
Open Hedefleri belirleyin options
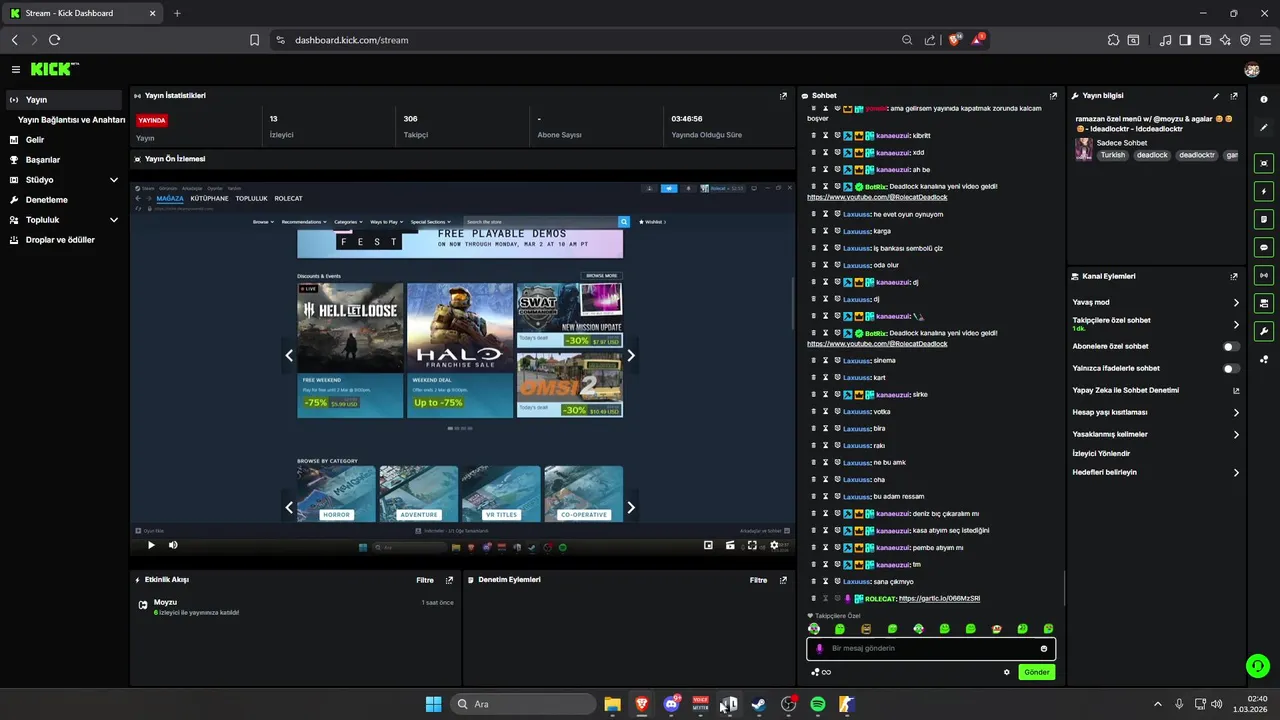click(1156, 472)
